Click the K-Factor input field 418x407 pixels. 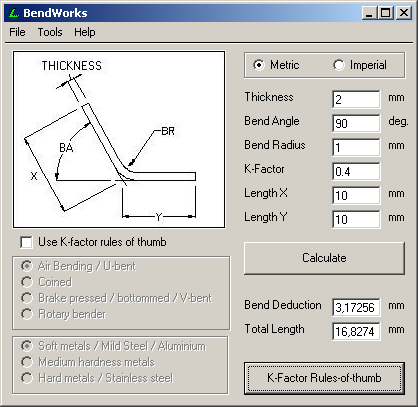356,171
